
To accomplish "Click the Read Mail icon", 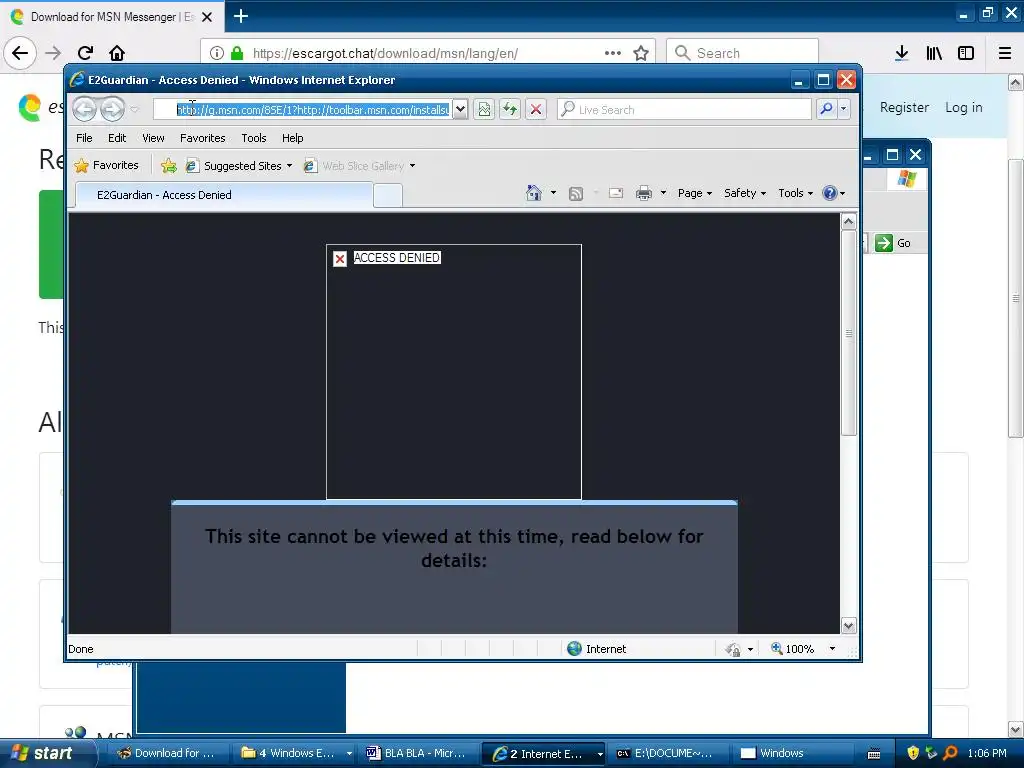I will pyautogui.click(x=615, y=193).
